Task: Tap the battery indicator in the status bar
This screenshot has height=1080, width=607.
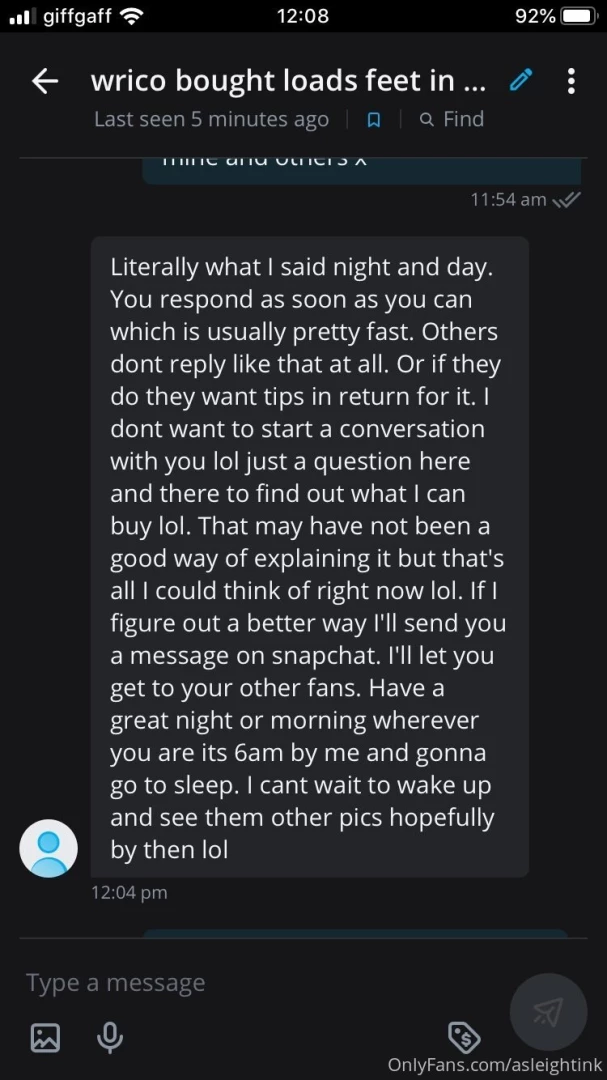Action: tap(579, 16)
